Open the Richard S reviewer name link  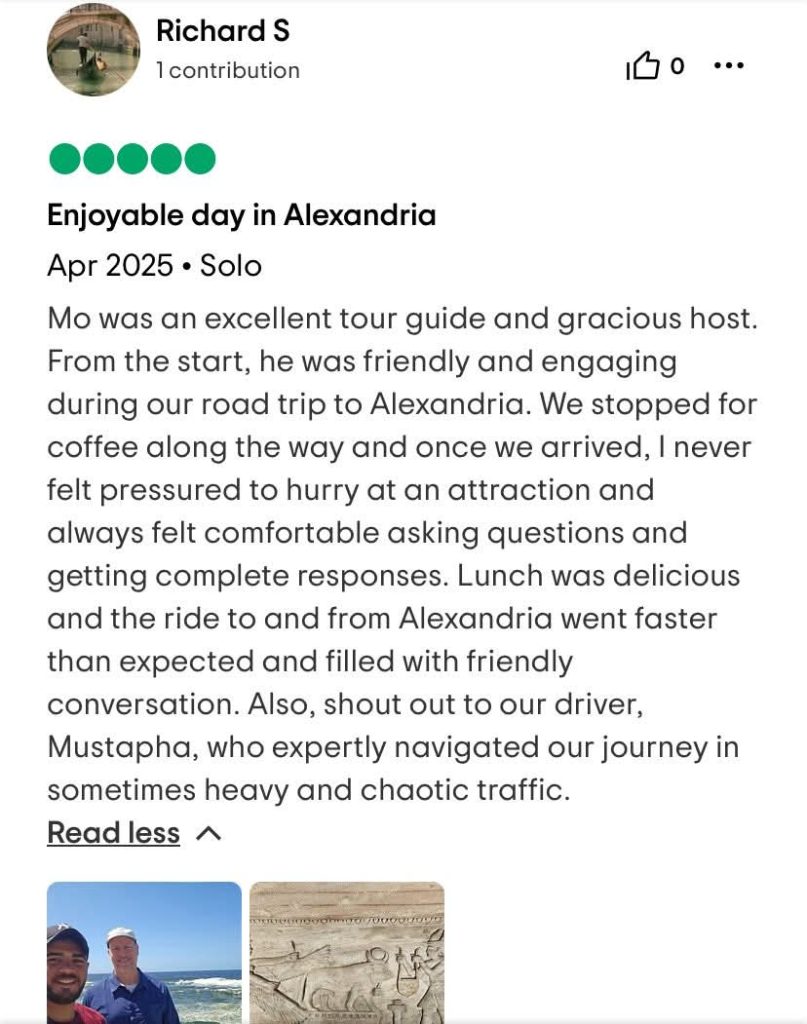pyautogui.click(x=223, y=31)
